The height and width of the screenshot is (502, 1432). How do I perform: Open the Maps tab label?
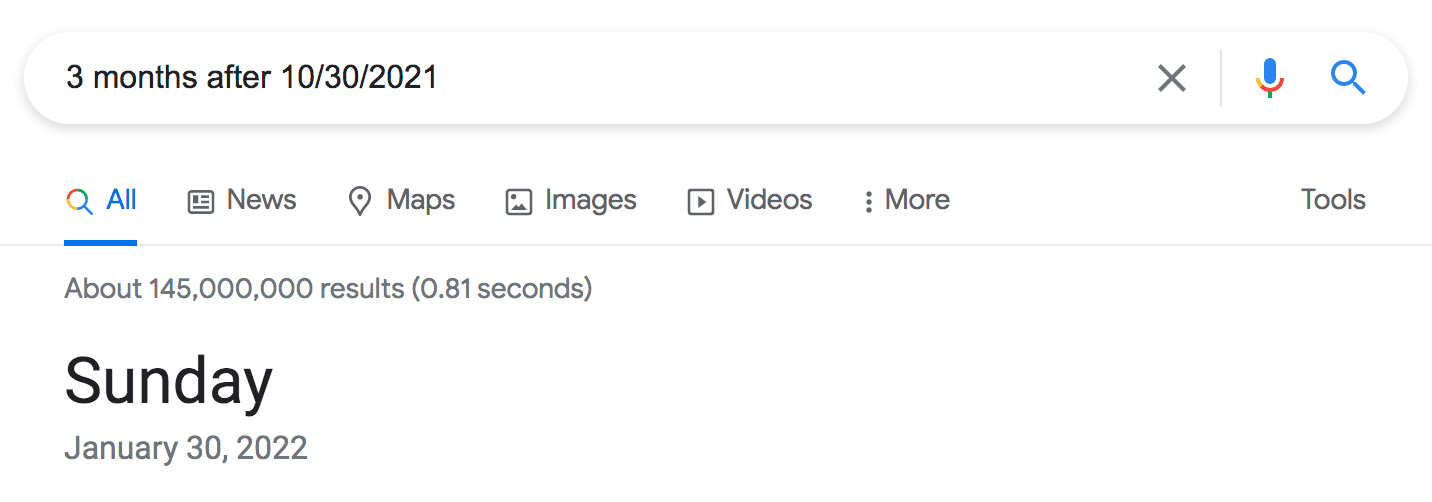(x=421, y=200)
